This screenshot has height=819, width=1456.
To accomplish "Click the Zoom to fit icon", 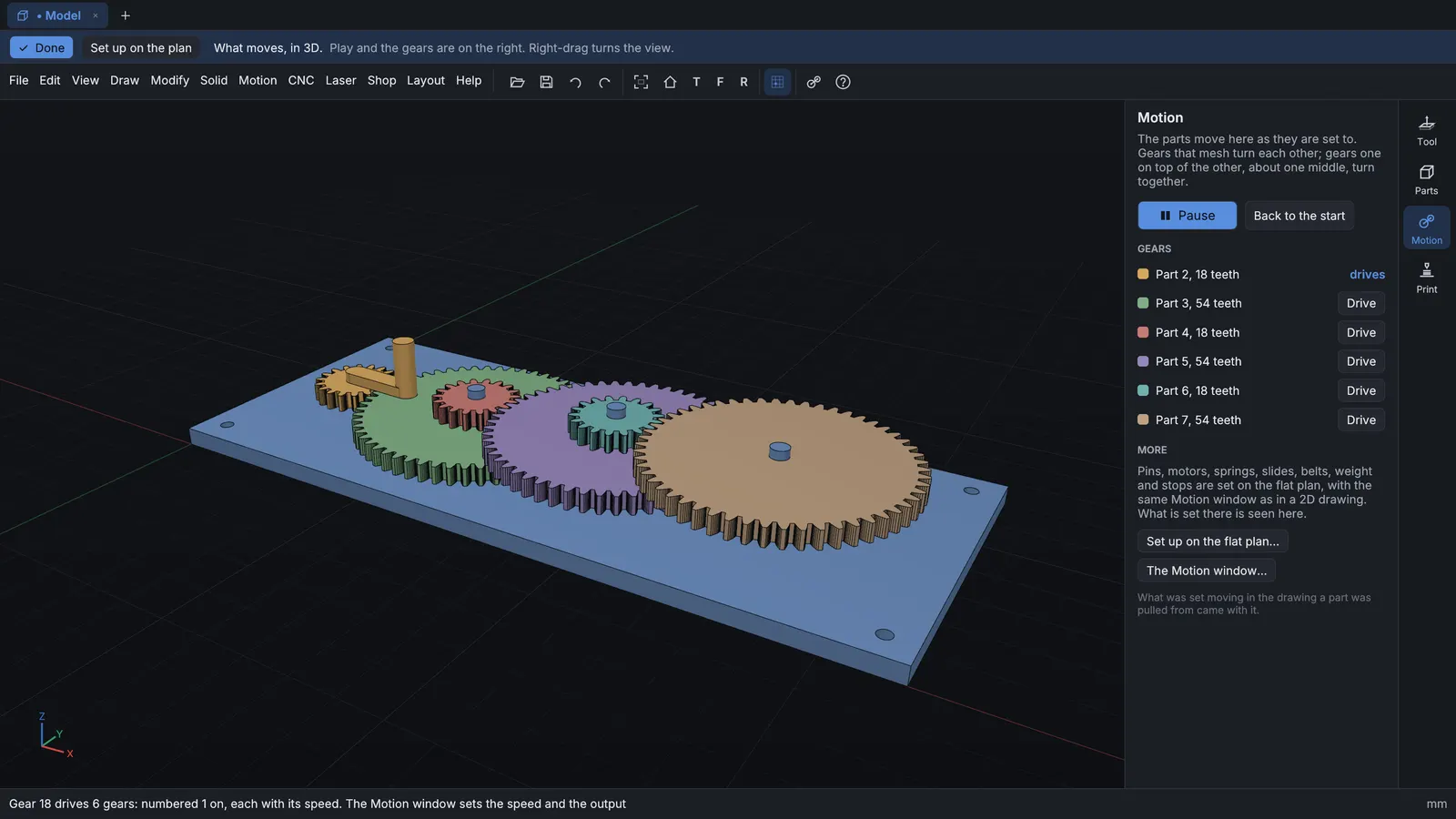I will (641, 82).
